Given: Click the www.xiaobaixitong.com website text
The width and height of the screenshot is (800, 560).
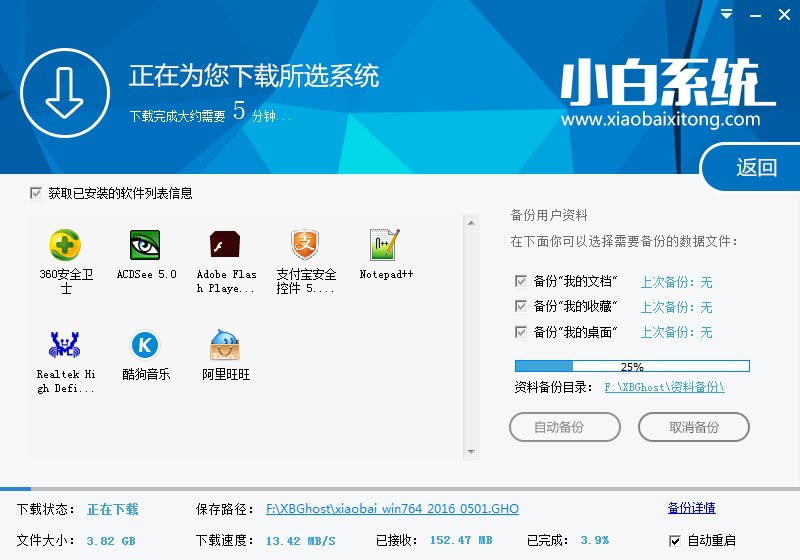Looking at the screenshot, I should tap(661, 119).
